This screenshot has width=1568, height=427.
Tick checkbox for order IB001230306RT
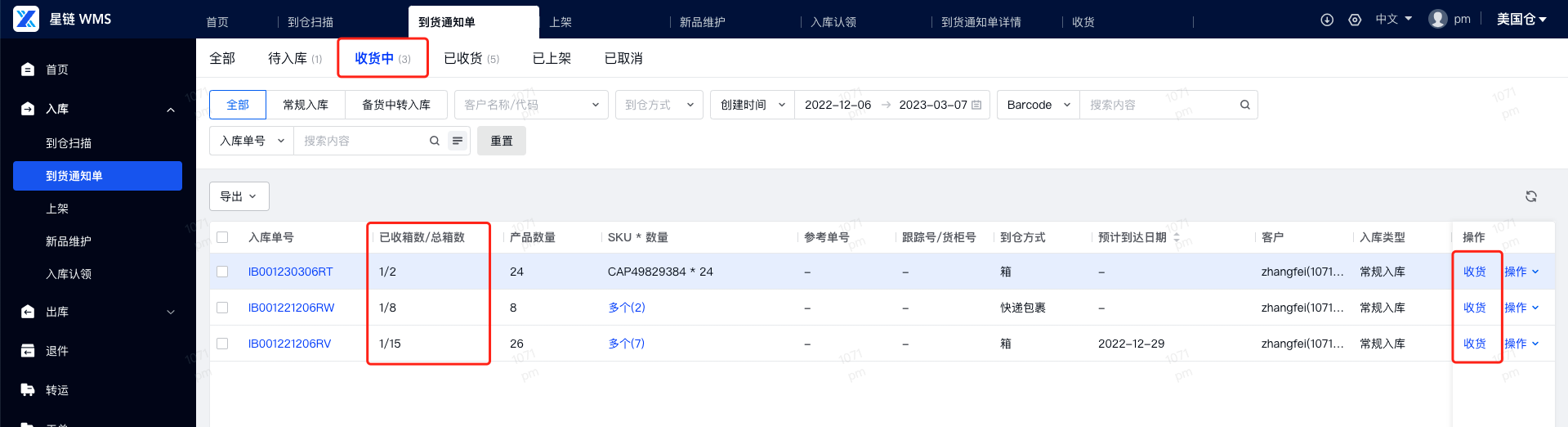[222, 272]
